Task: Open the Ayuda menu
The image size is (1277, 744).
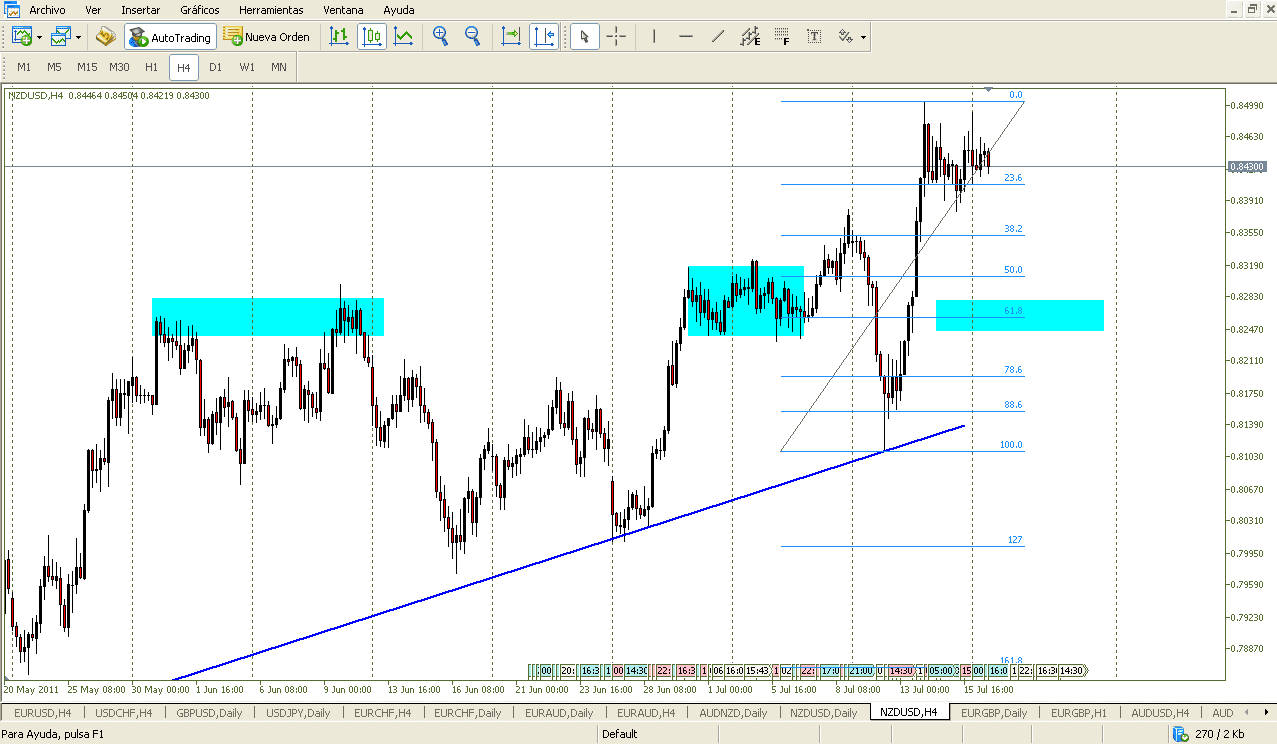Action: [x=399, y=9]
